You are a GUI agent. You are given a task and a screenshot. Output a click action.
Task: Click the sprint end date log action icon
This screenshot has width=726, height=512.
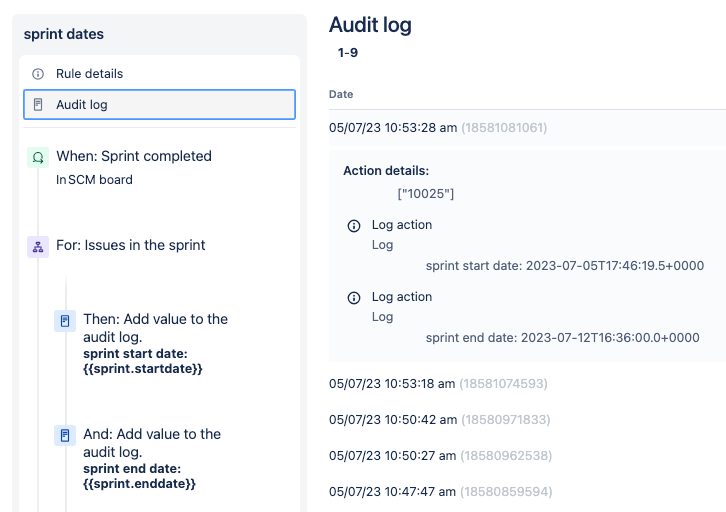(65, 436)
